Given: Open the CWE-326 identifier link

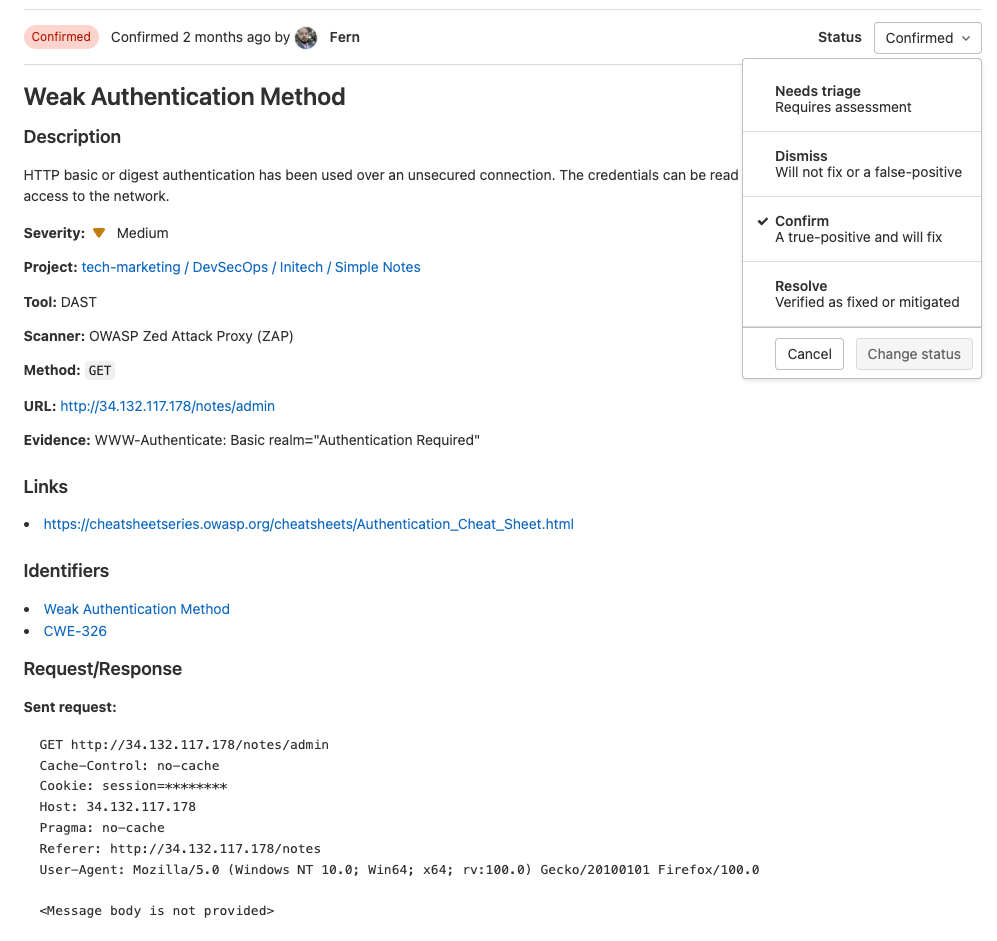Looking at the screenshot, I should pos(75,631).
